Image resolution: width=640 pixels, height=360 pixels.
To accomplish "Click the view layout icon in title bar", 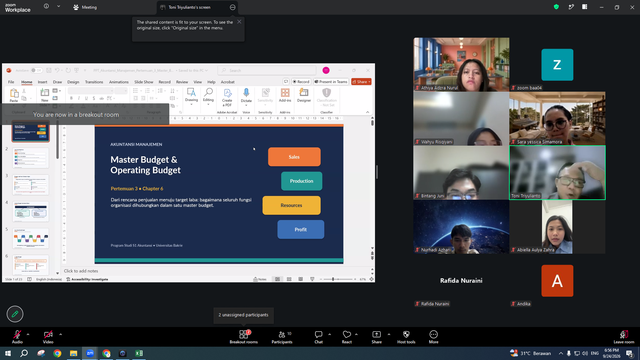I will [x=584, y=7].
